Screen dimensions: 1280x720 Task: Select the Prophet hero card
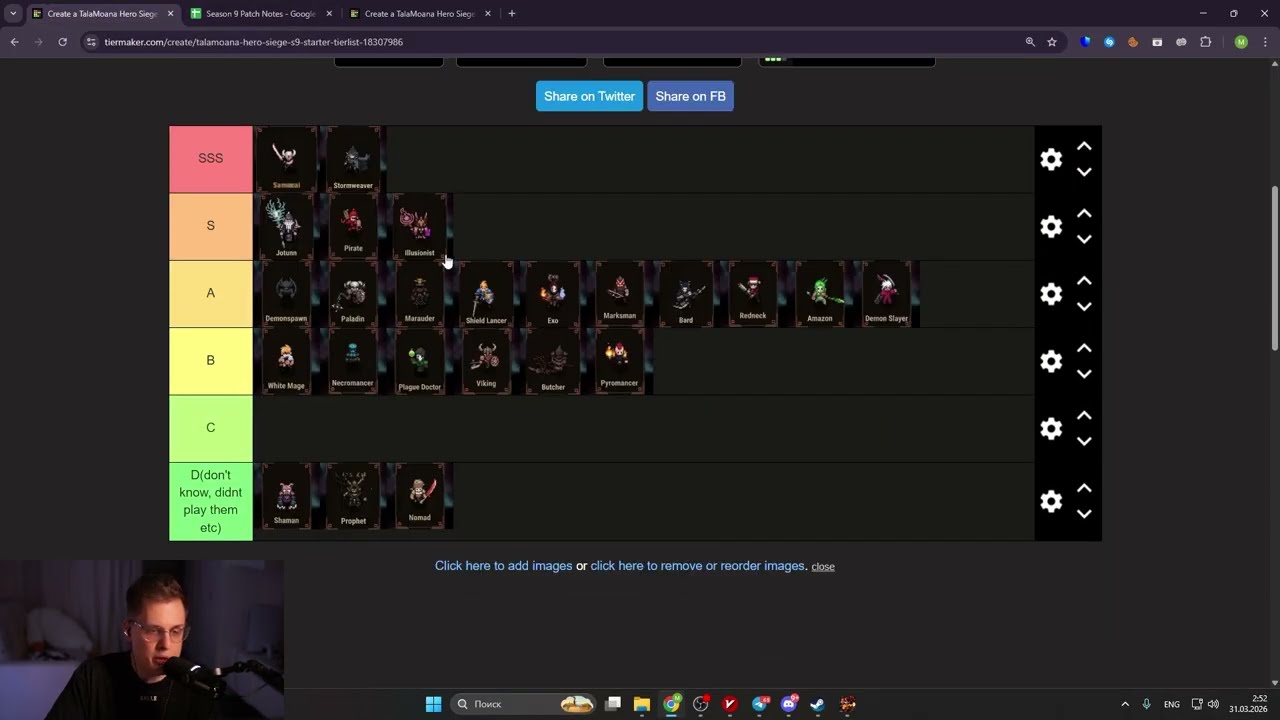tap(353, 496)
